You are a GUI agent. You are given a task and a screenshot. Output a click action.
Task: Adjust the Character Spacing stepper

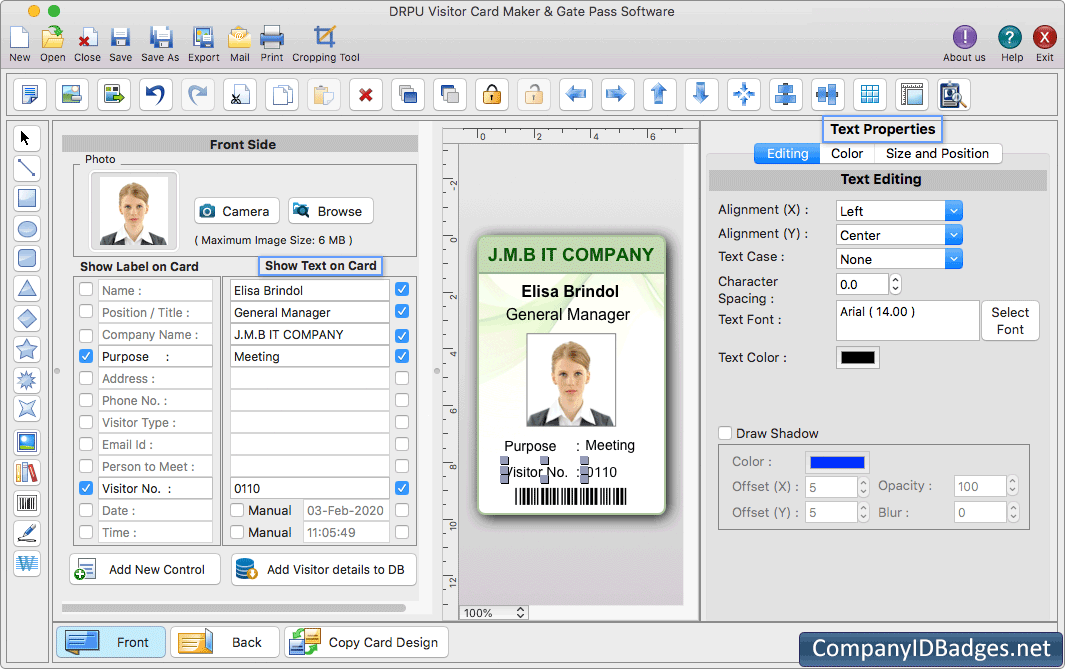[895, 284]
